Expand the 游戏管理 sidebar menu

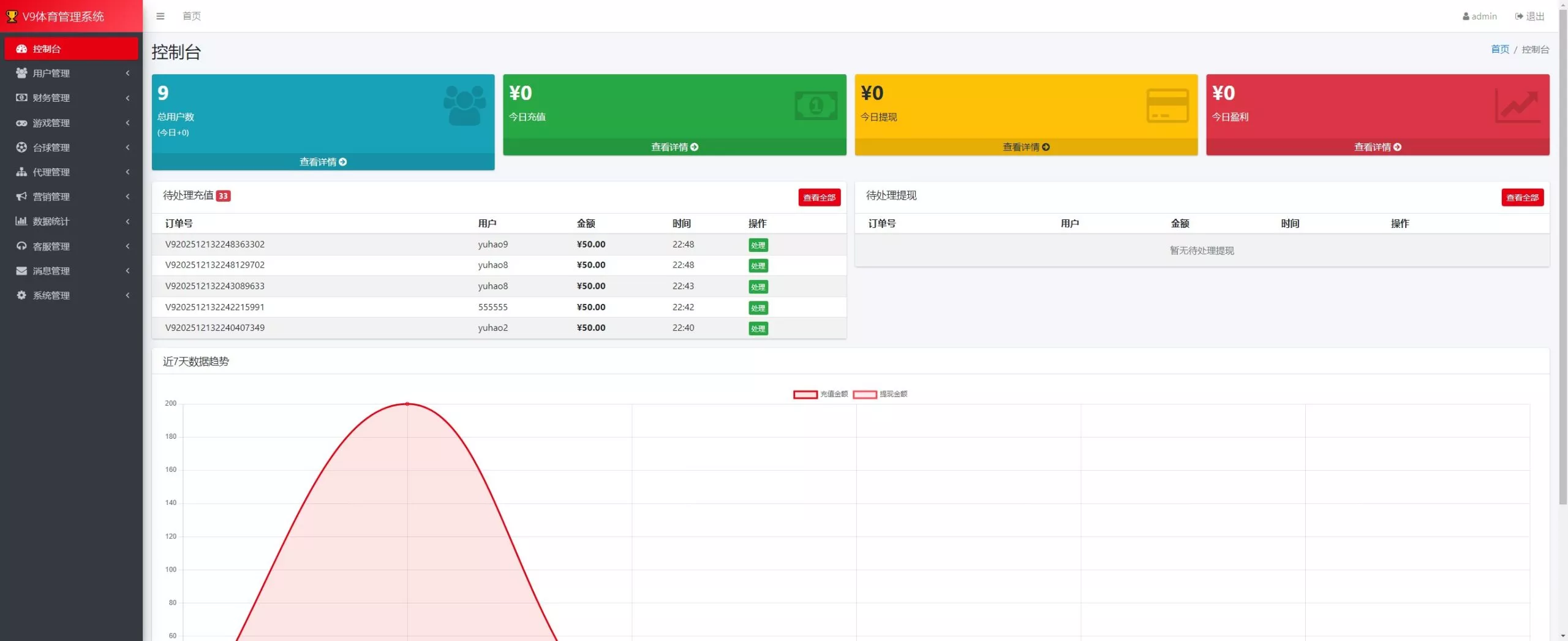71,123
